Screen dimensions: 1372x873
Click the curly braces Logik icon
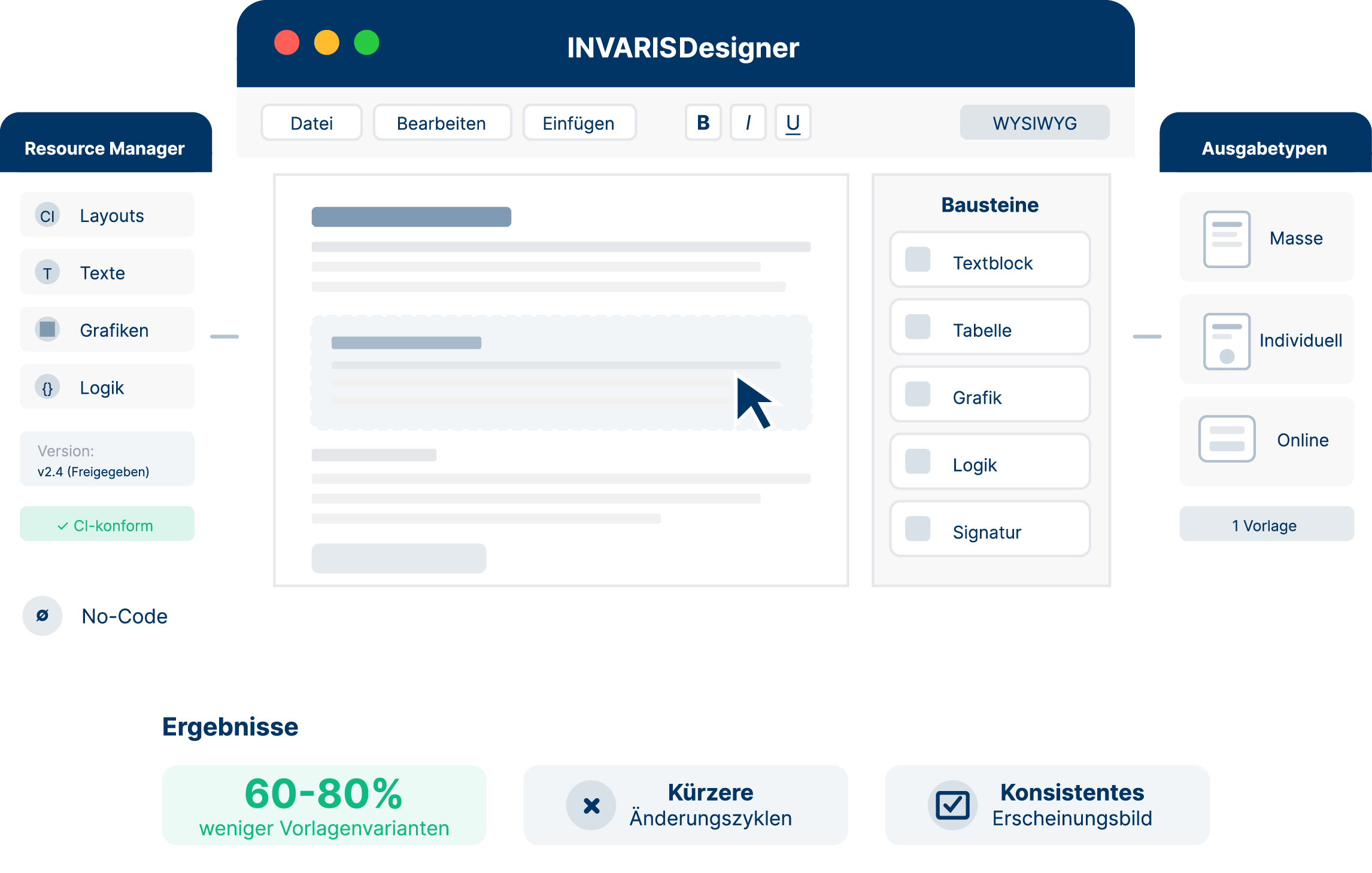point(47,388)
